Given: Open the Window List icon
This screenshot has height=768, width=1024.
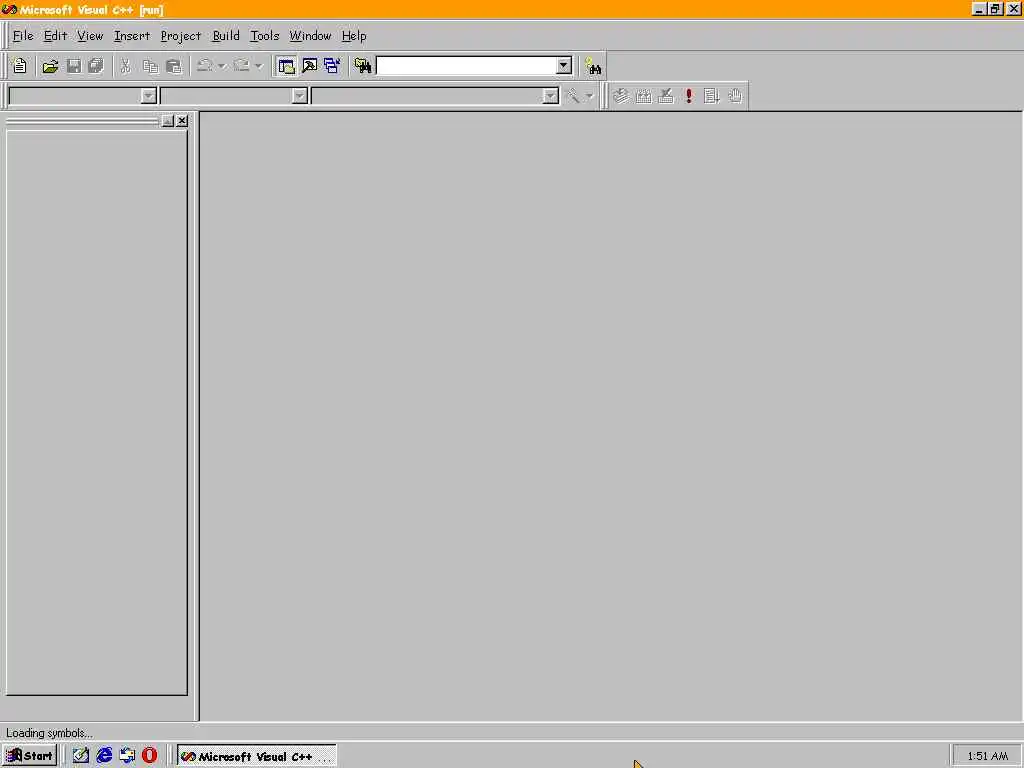Looking at the screenshot, I should (x=332, y=66).
